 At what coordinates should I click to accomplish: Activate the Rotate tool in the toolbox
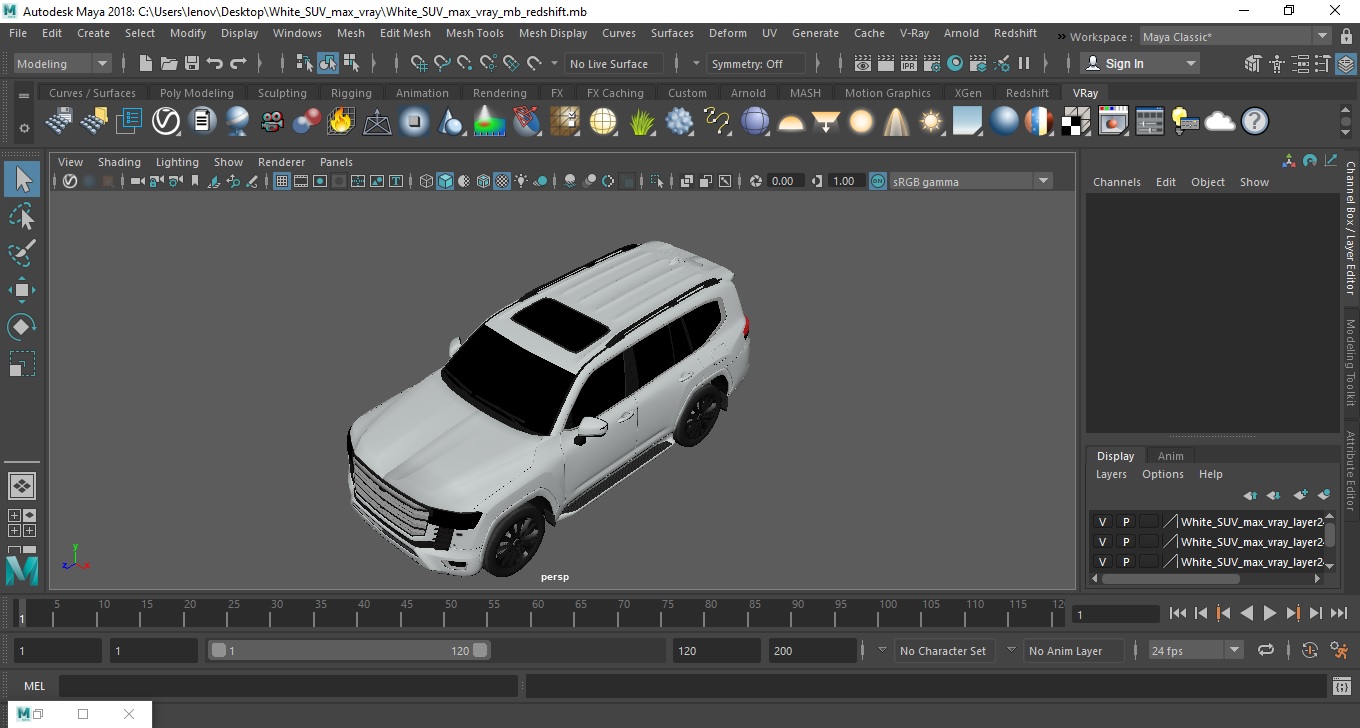click(x=22, y=327)
